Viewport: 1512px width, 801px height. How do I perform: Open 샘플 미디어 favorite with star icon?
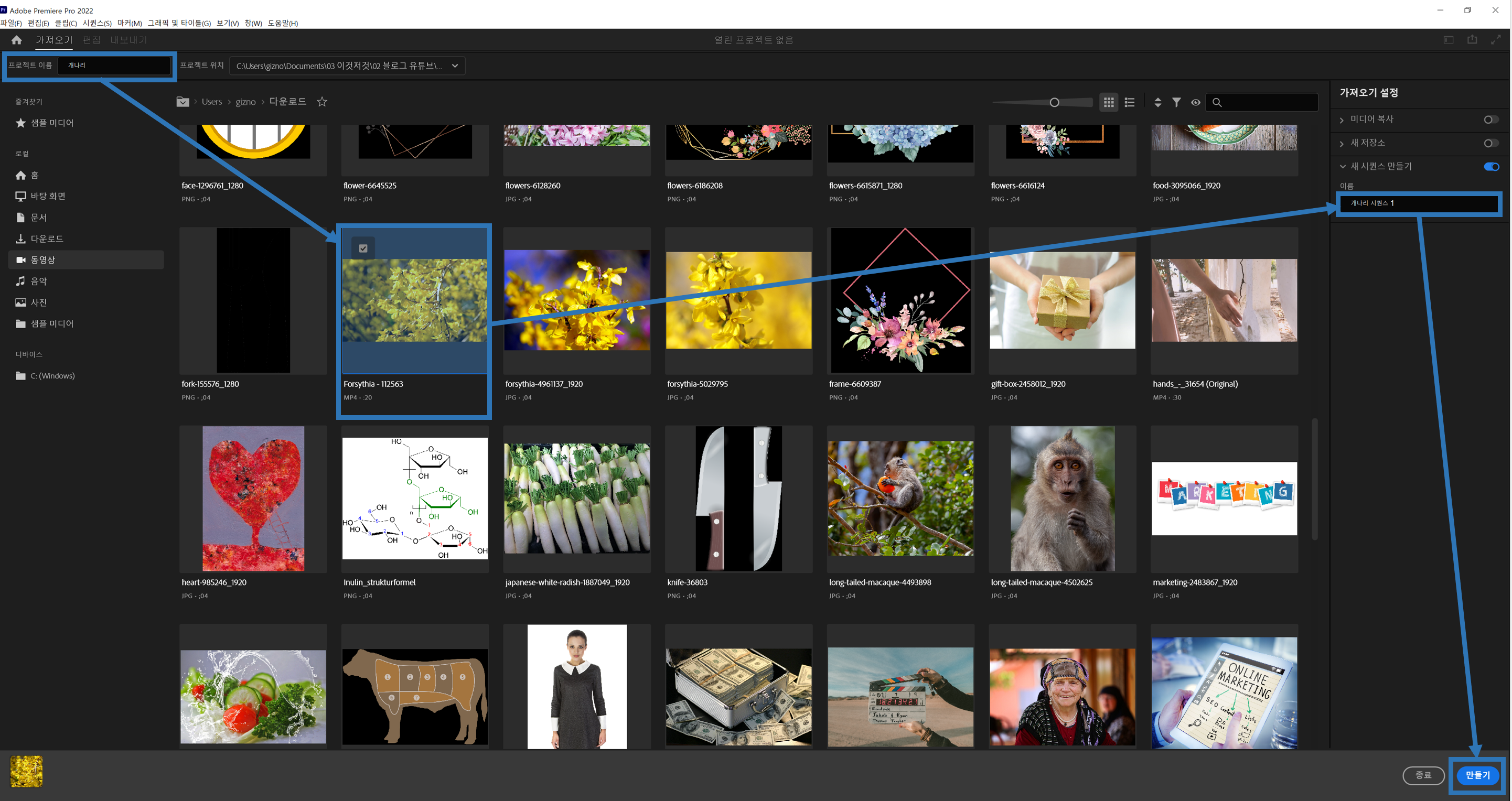[x=45, y=123]
